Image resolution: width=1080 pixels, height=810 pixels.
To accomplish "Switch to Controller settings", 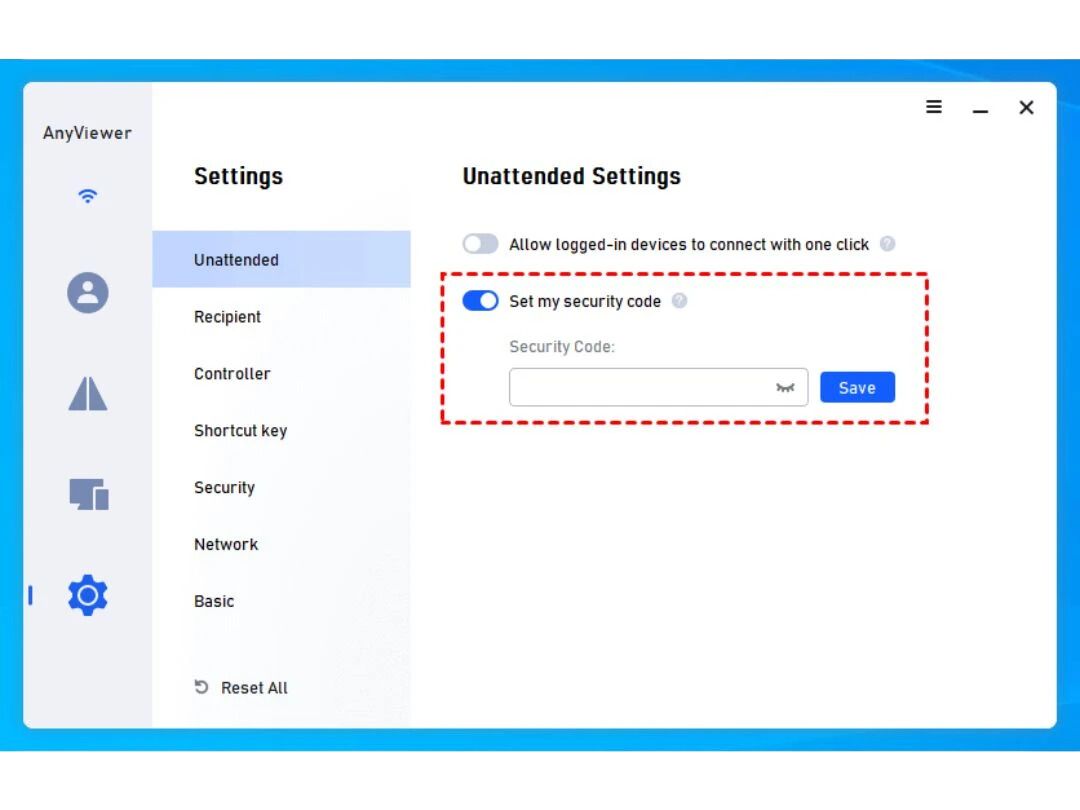I will coord(281,374).
